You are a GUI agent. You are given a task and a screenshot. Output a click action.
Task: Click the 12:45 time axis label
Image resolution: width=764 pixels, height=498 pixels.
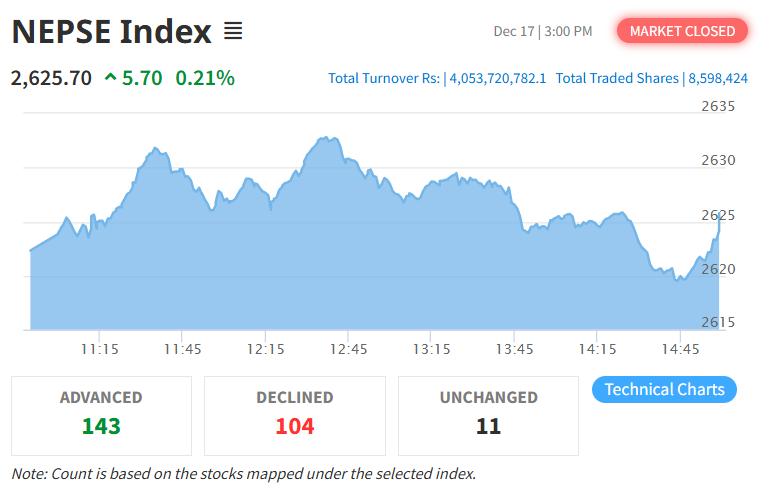click(348, 349)
